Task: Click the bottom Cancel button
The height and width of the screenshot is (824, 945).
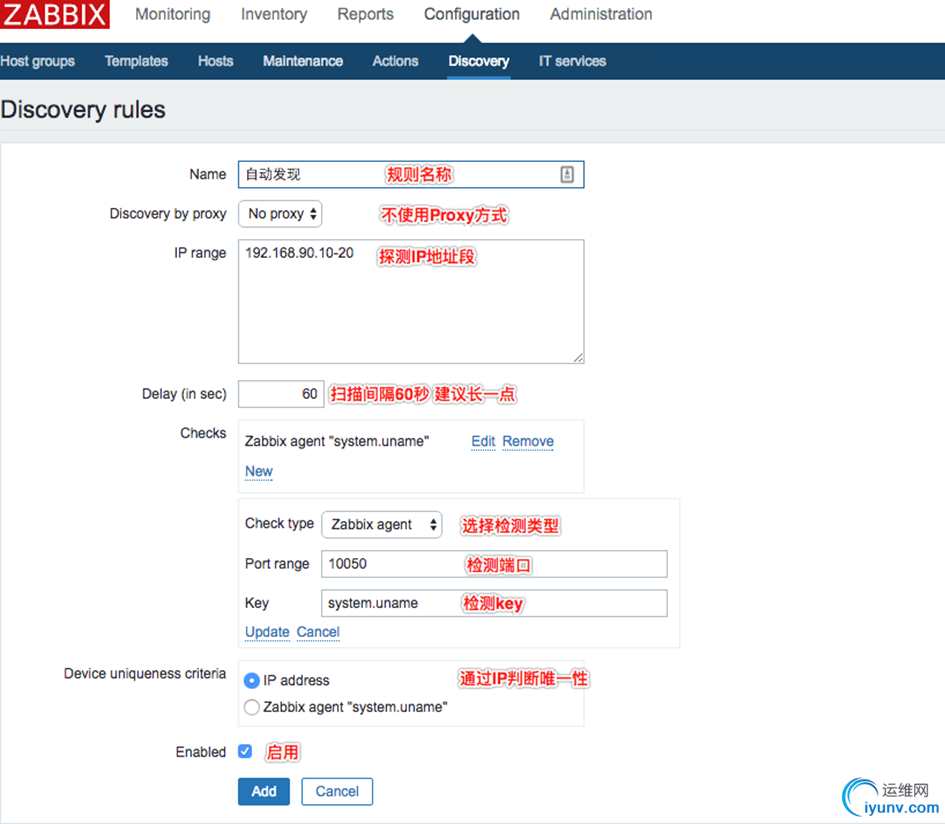Action: (x=337, y=791)
